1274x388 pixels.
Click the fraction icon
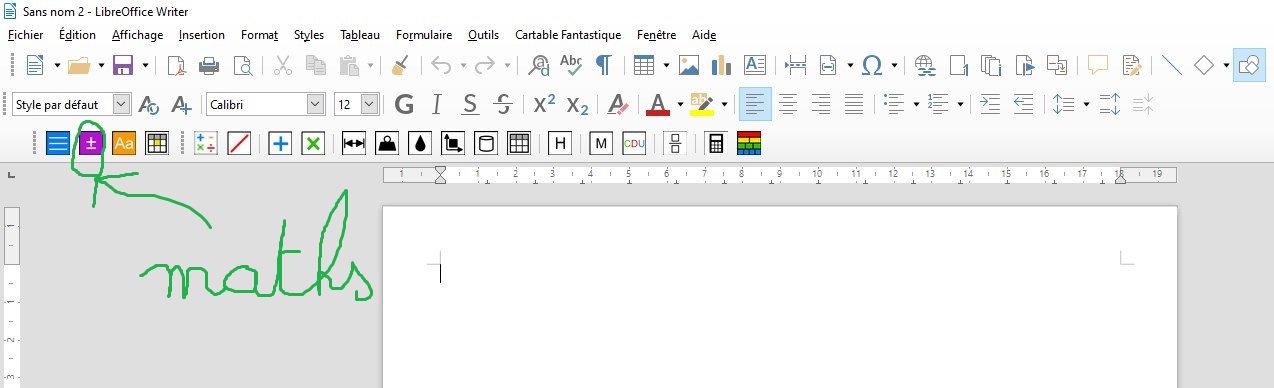coord(675,143)
